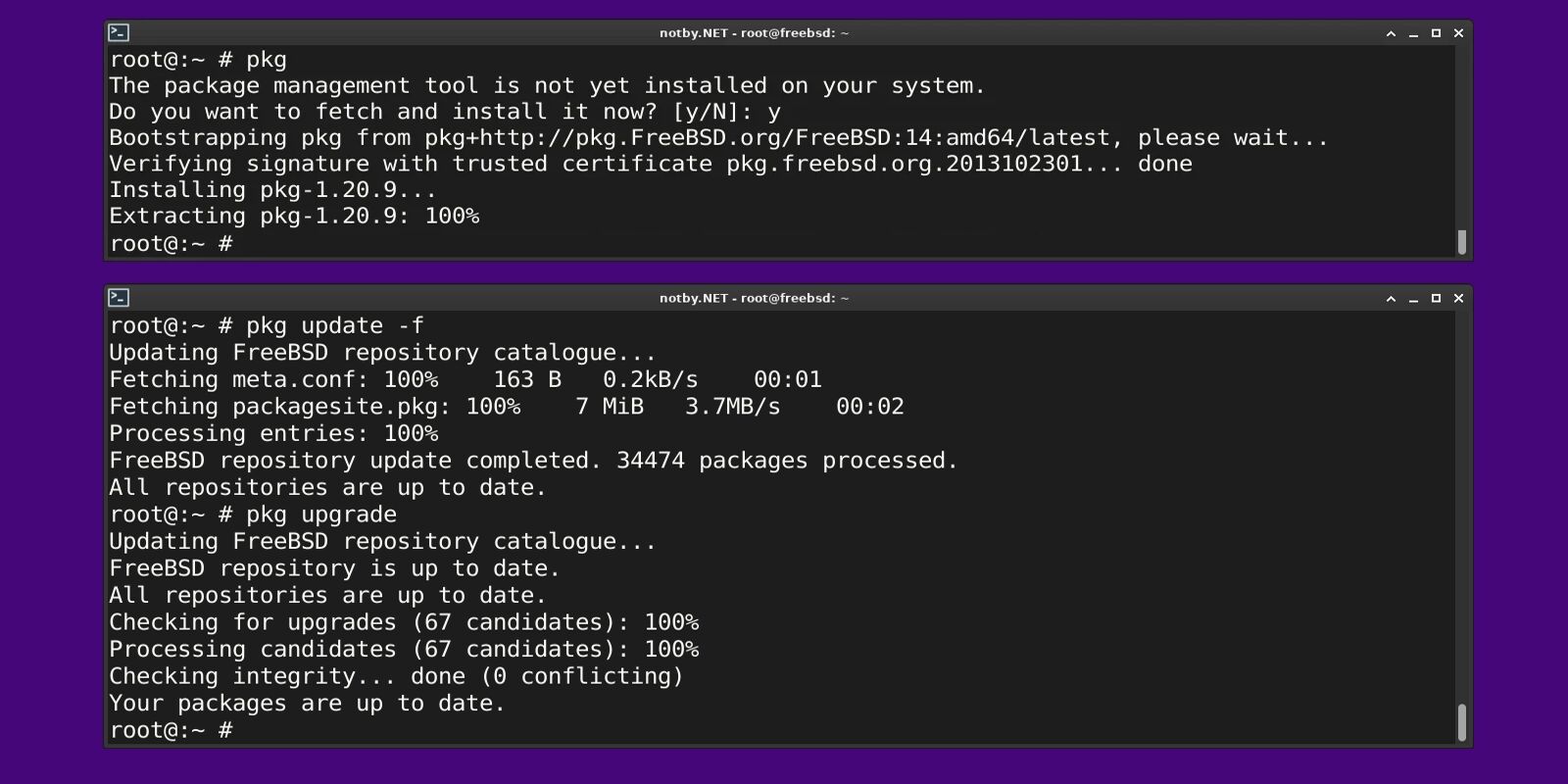This screenshot has width=1568, height=784.
Task: Minimize the bottom terminal window
Action: click(1413, 298)
